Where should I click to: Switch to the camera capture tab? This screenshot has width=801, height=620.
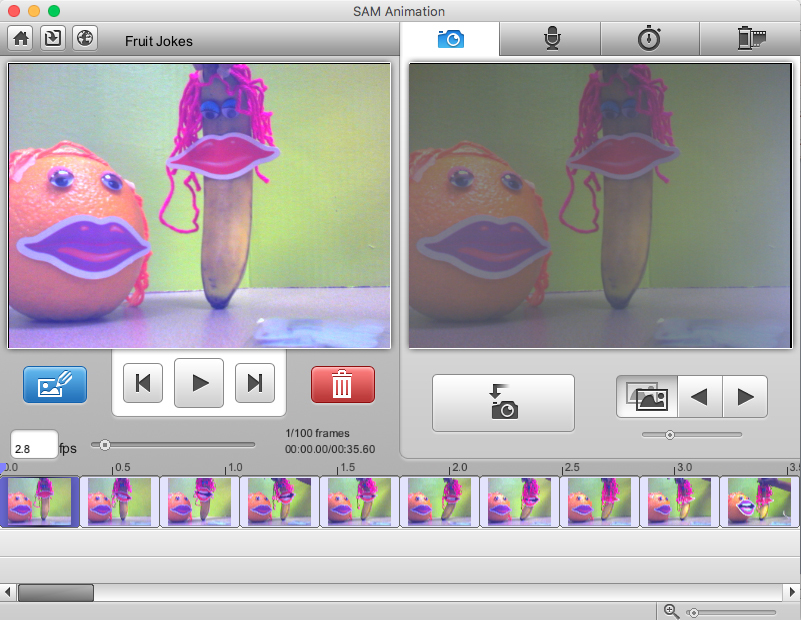click(x=451, y=39)
